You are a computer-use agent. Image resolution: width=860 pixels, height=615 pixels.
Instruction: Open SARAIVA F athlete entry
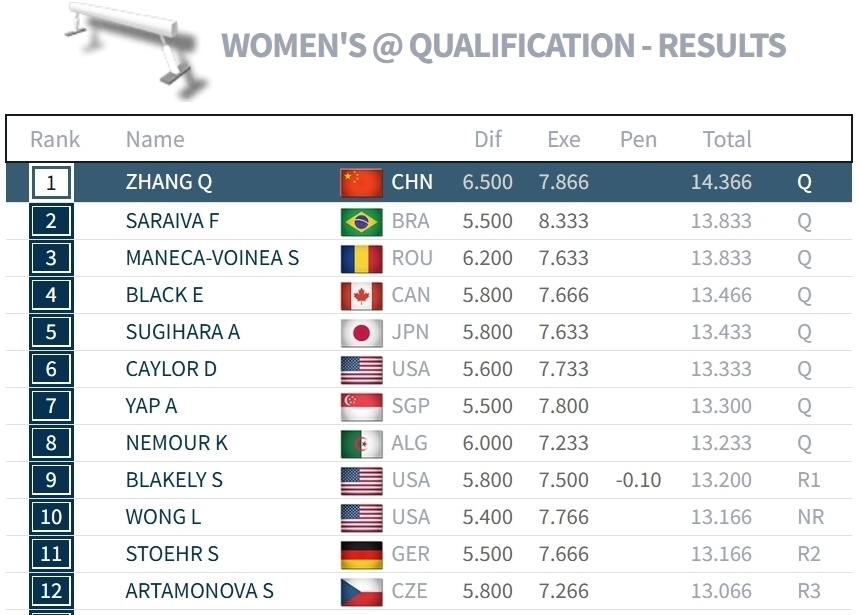[172, 221]
